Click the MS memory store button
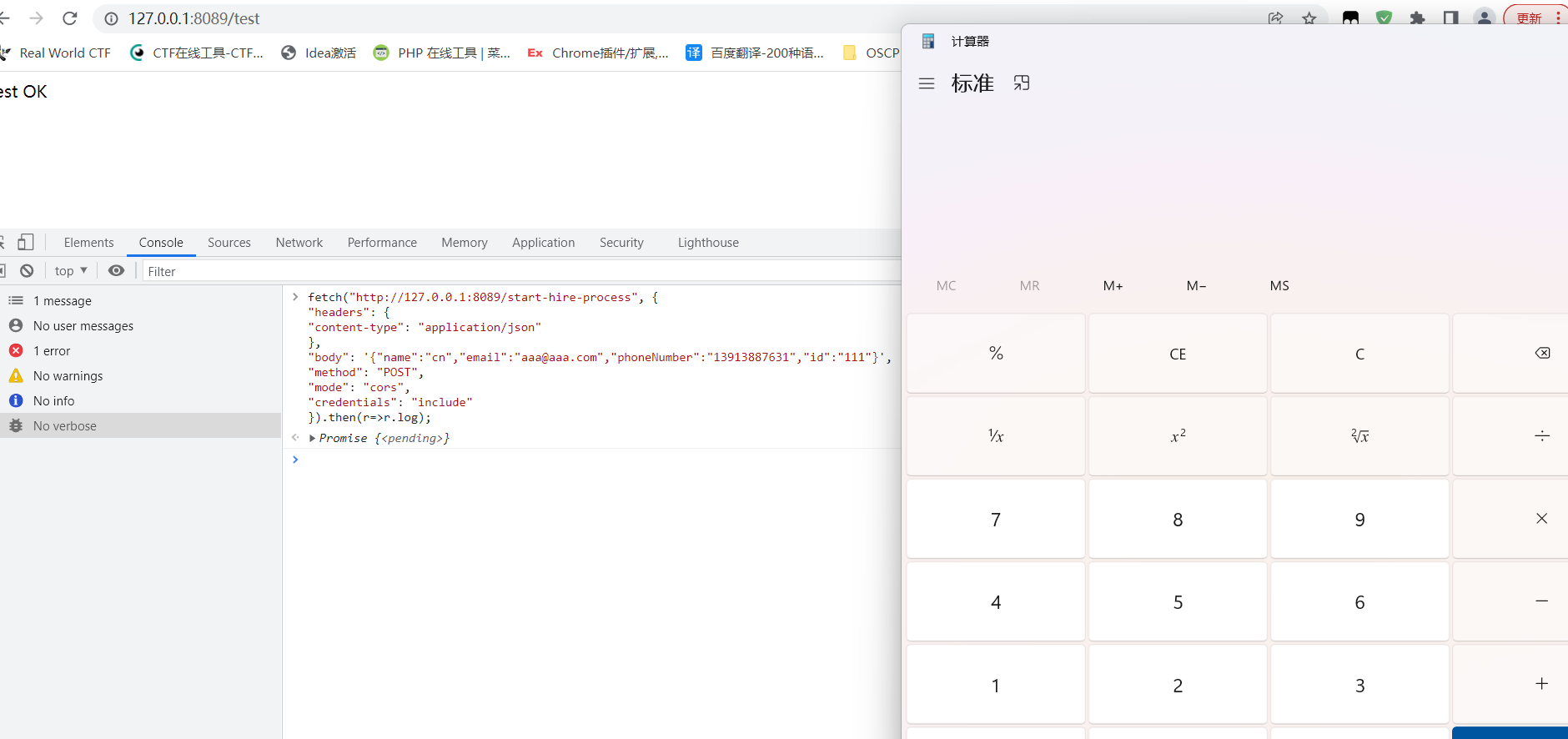Screen dimensions: 1568x739 coord(1279,285)
